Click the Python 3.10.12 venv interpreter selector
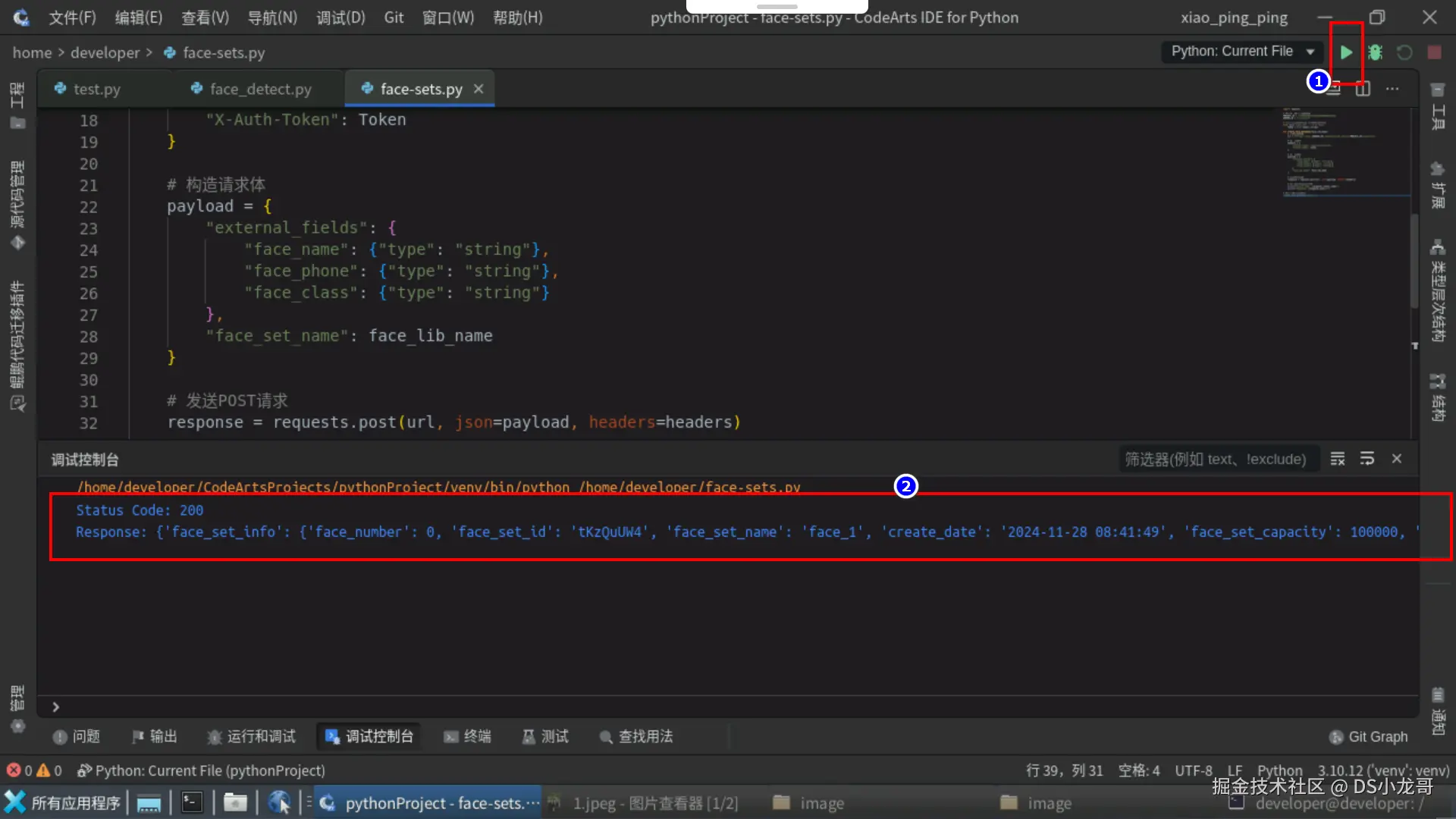Screen dimensions: 1456x819 tap(1382, 770)
